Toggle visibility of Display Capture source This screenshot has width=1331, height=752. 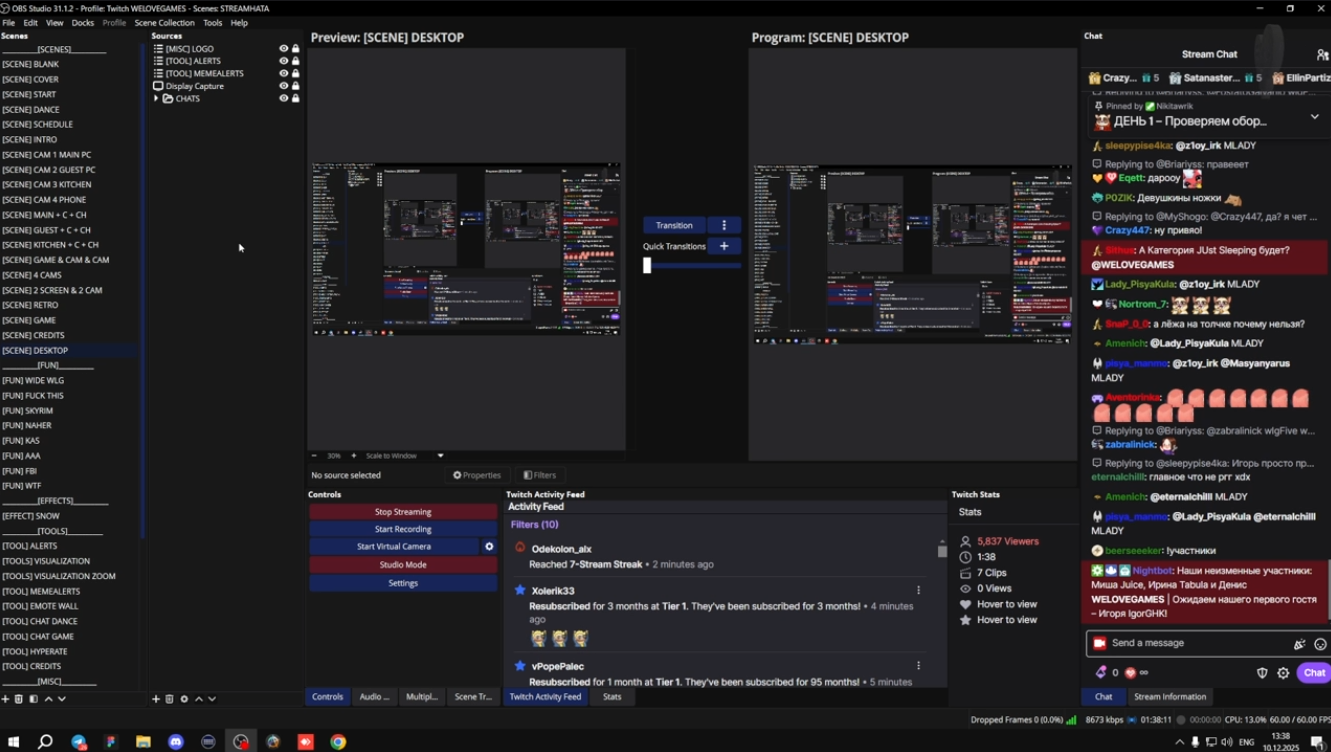click(283, 86)
